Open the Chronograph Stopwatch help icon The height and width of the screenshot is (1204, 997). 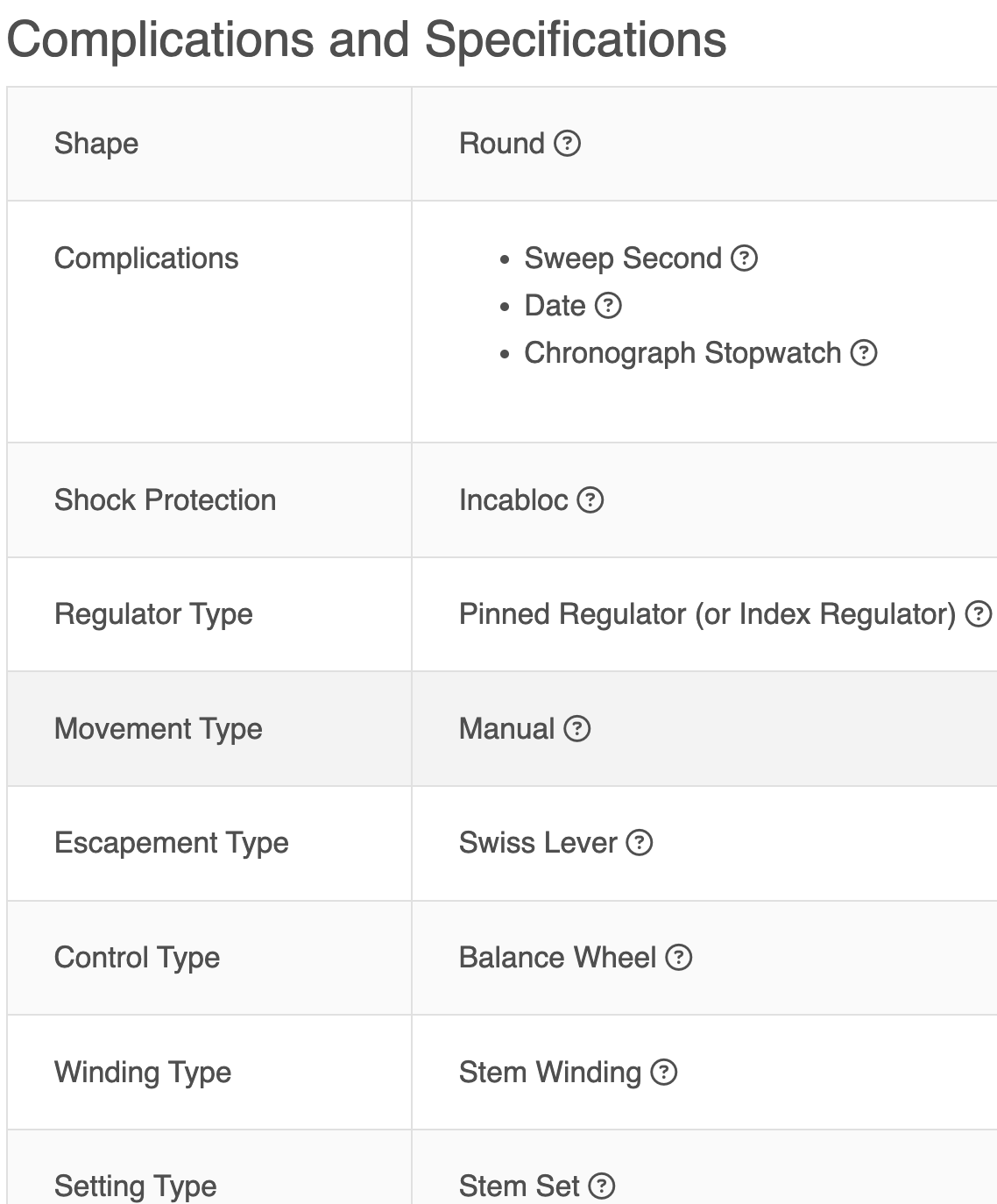tap(864, 352)
